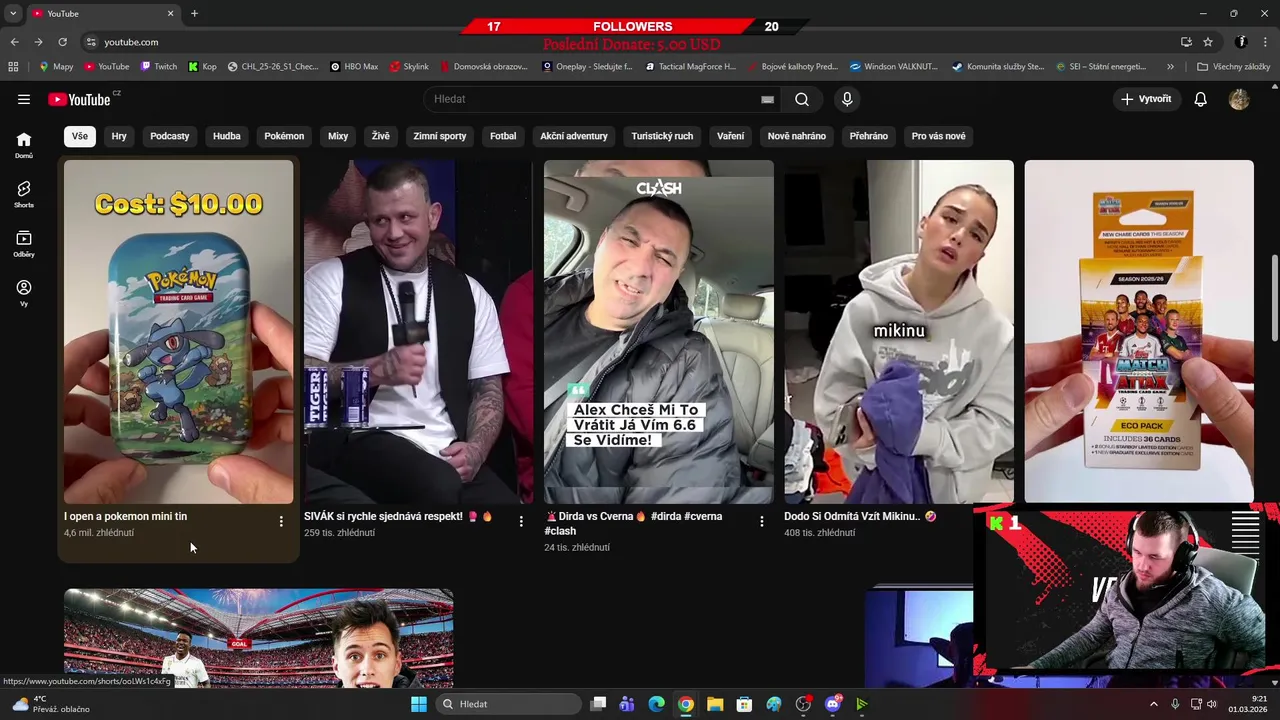The width and height of the screenshot is (1280, 720).
Task: Open File Explorer from the taskbar
Action: [x=715, y=704]
